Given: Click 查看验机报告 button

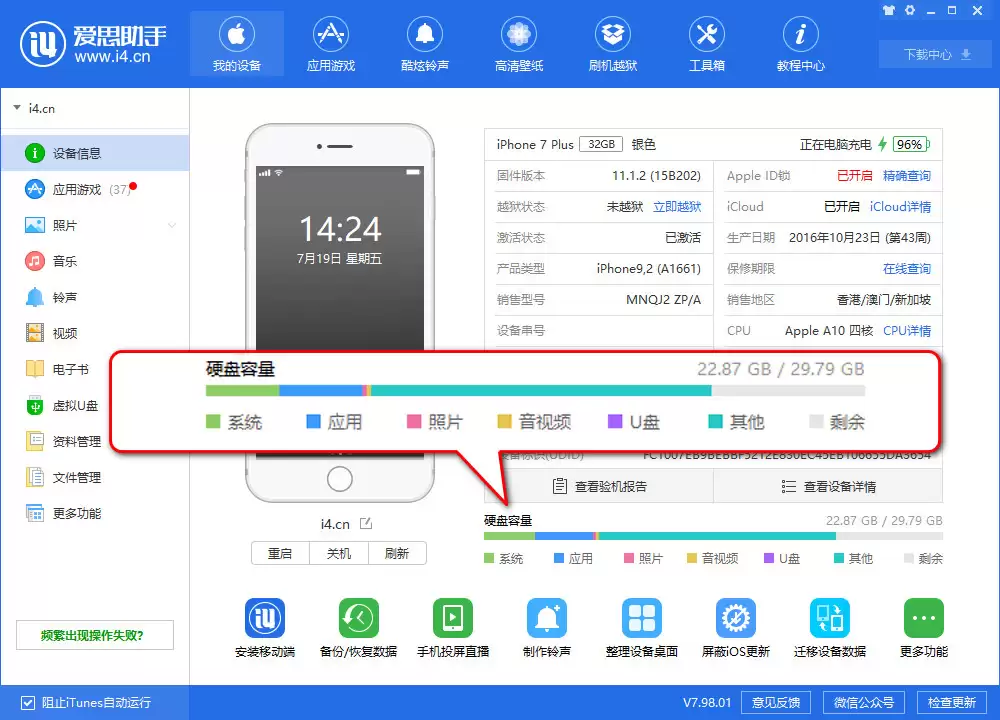Looking at the screenshot, I should 599,487.
